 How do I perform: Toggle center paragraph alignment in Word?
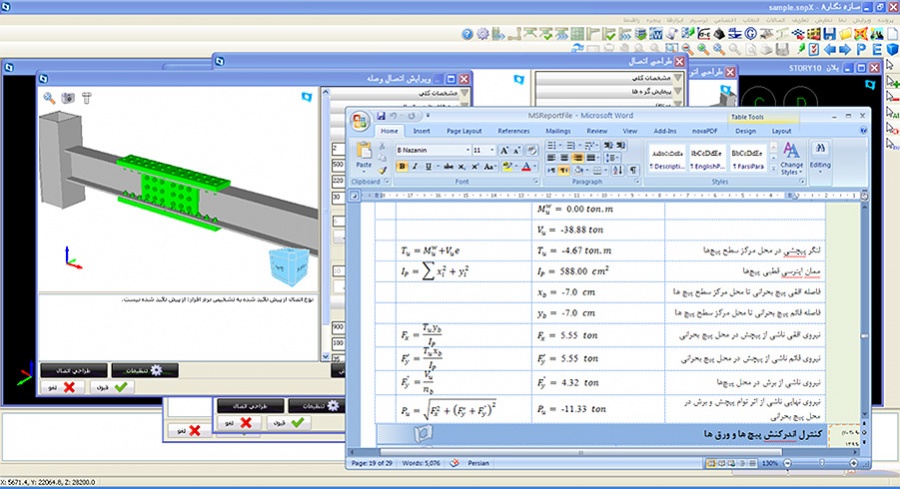(563, 158)
